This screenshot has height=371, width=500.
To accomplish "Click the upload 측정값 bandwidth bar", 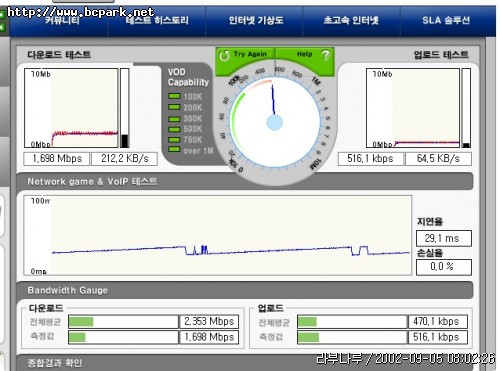I will tap(352, 337).
